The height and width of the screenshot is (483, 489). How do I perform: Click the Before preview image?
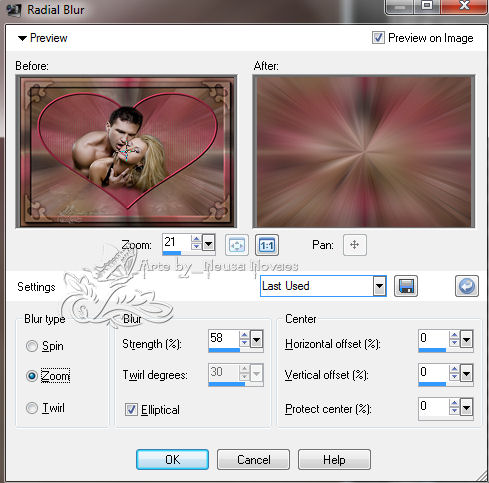(x=126, y=151)
